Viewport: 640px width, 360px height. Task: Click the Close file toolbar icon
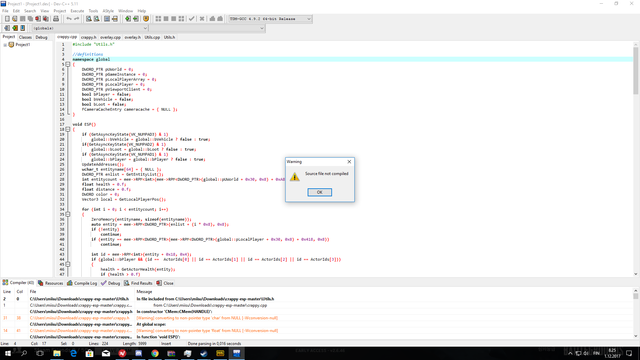click(x=38, y=19)
